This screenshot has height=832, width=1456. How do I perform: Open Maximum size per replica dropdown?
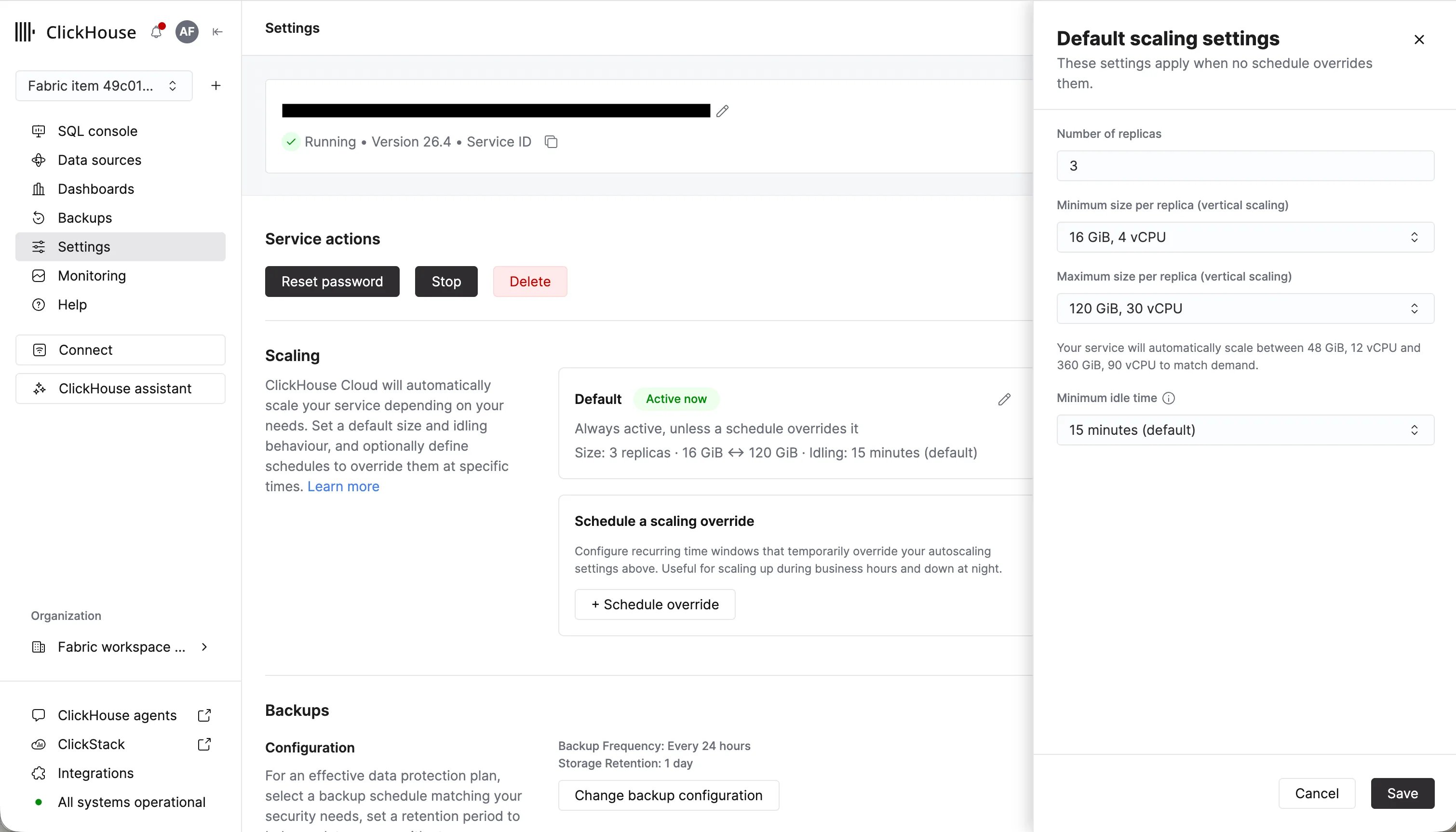pos(1245,309)
